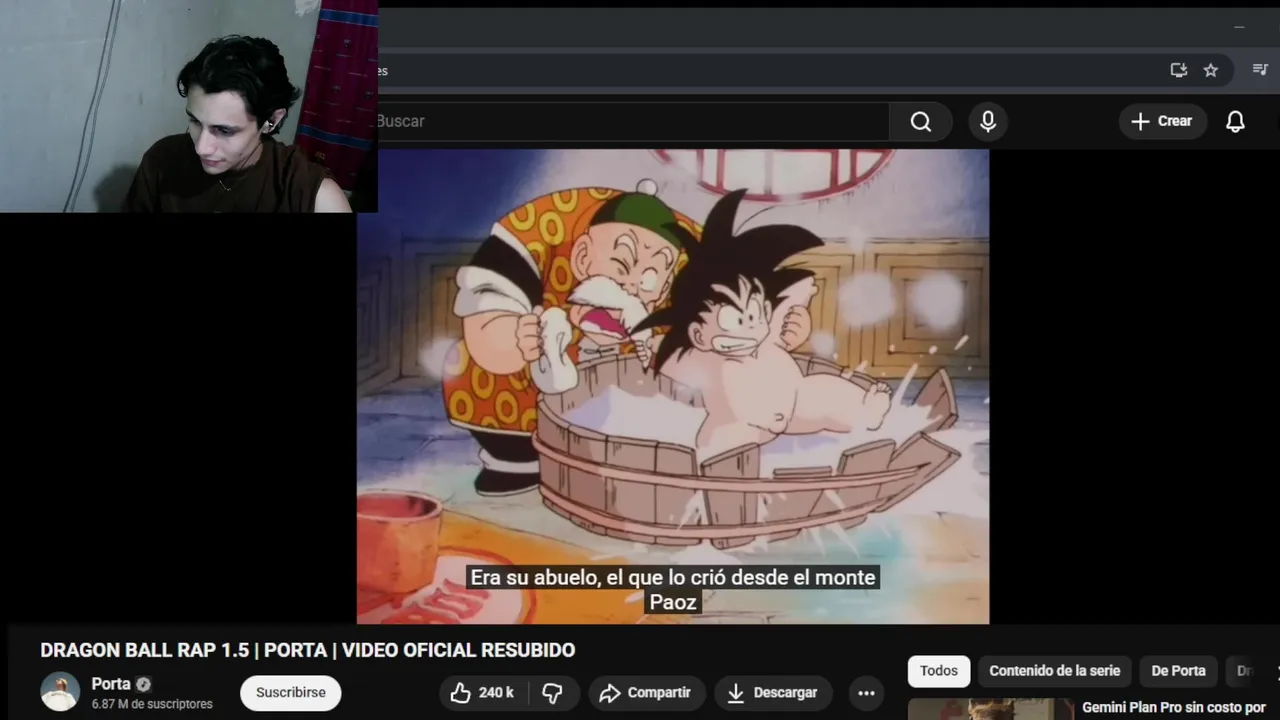The height and width of the screenshot is (720, 1280).
Task: Open the media control icon in browser toolbar
Action: pos(1260,70)
